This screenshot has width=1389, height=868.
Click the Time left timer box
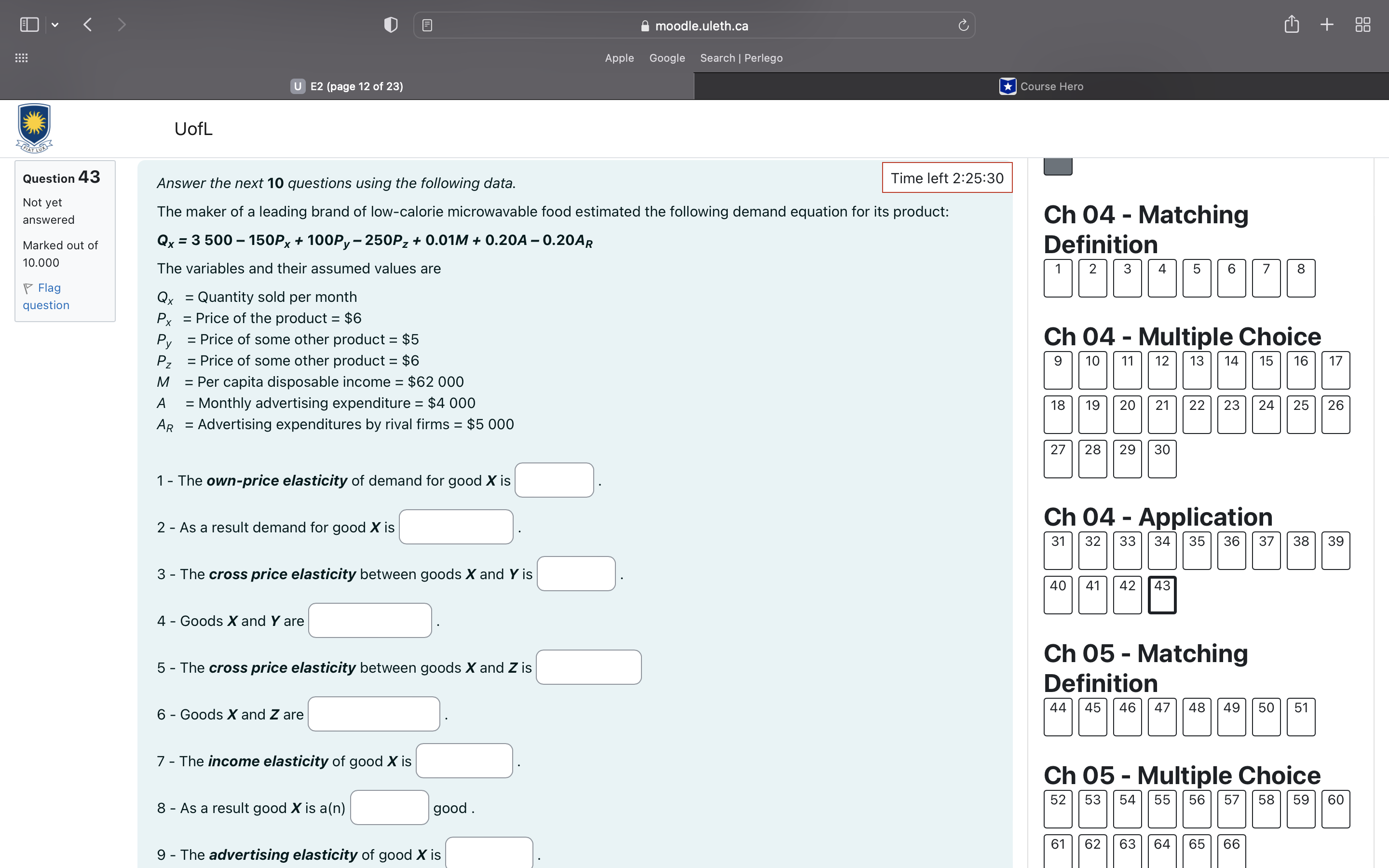pos(946,178)
